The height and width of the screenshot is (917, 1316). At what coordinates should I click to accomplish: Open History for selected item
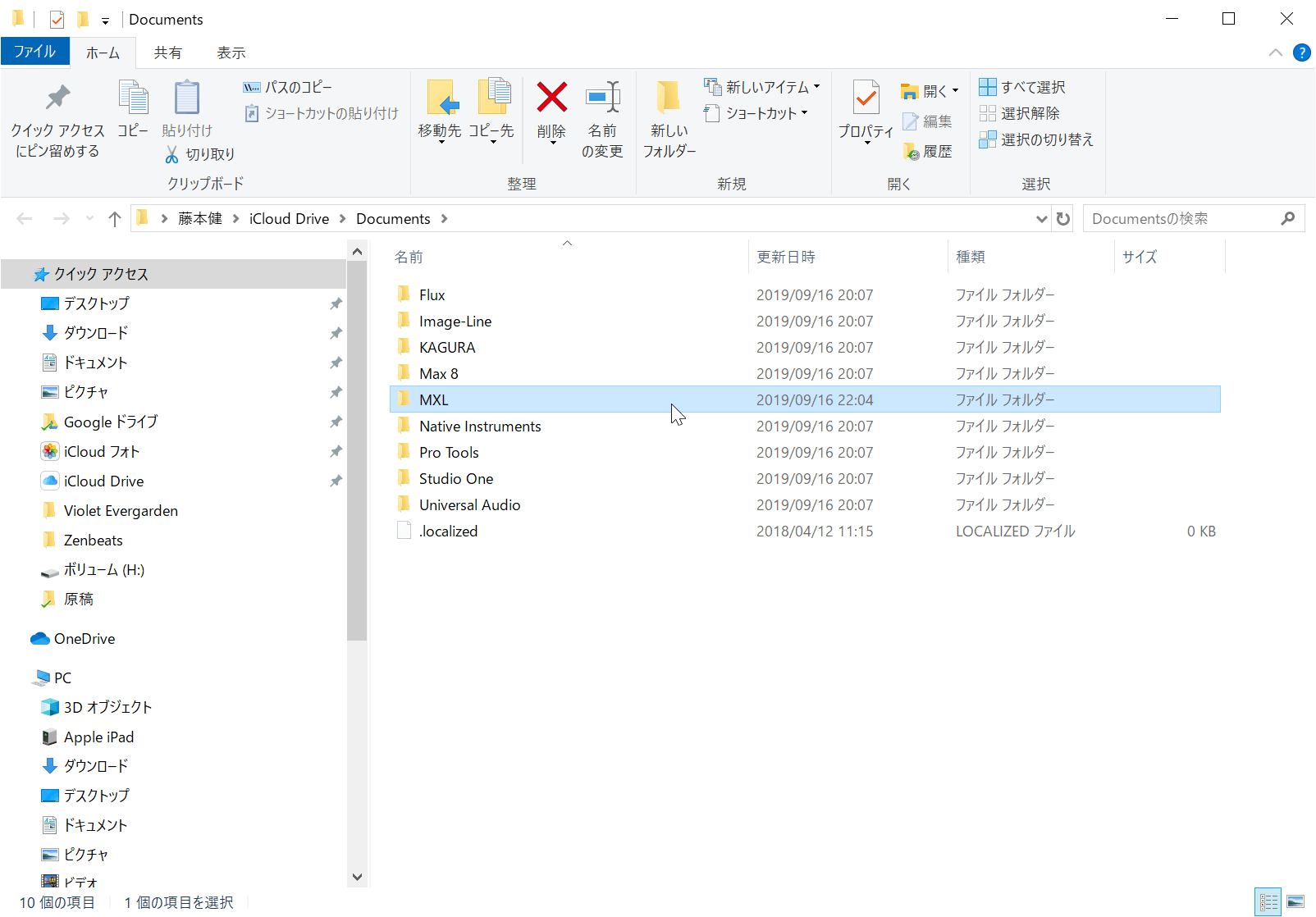tap(928, 151)
